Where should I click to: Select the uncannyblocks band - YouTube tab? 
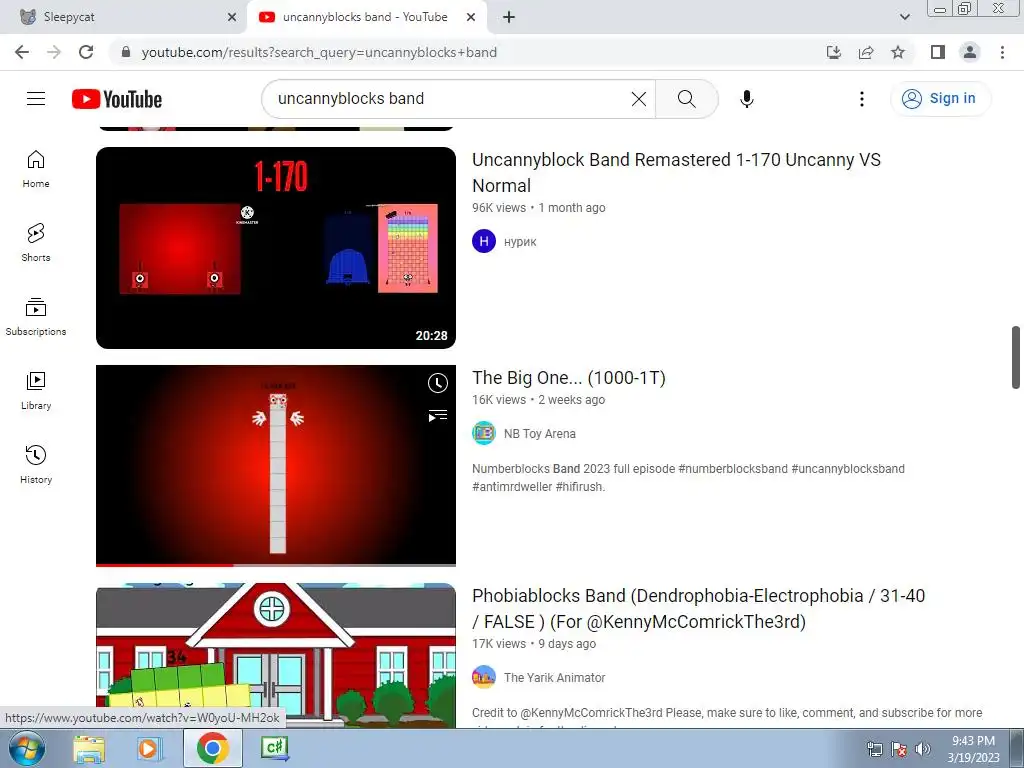pyautogui.click(x=366, y=17)
